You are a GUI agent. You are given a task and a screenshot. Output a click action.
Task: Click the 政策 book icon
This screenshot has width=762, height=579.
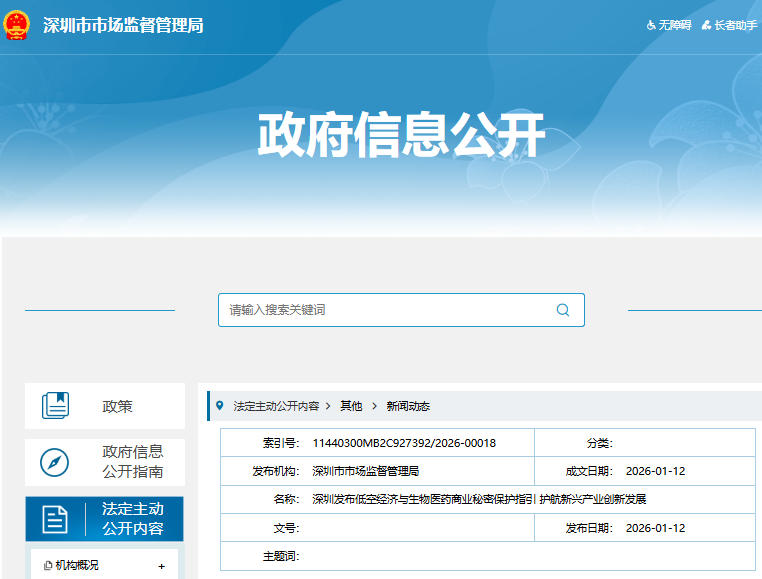55,405
